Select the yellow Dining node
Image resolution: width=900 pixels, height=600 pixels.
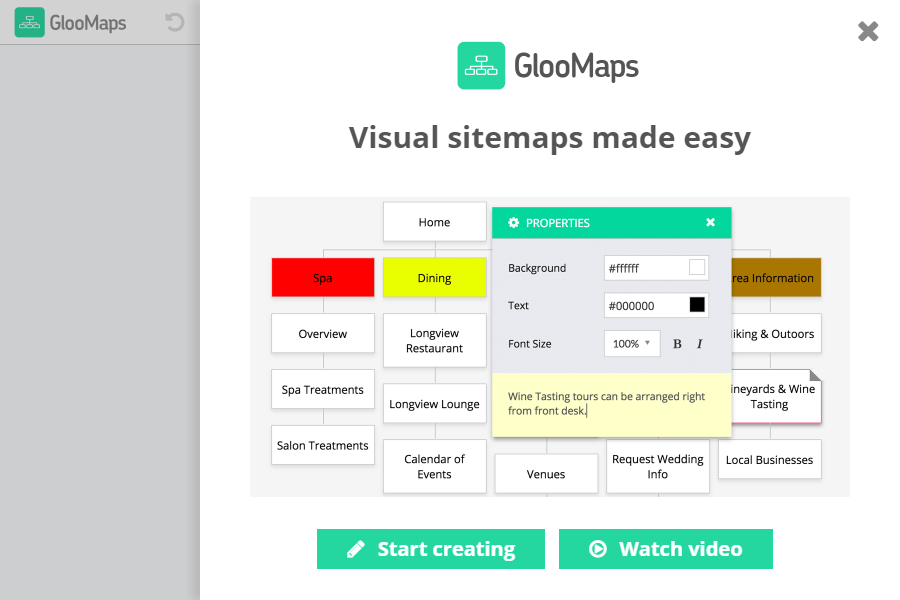point(434,278)
